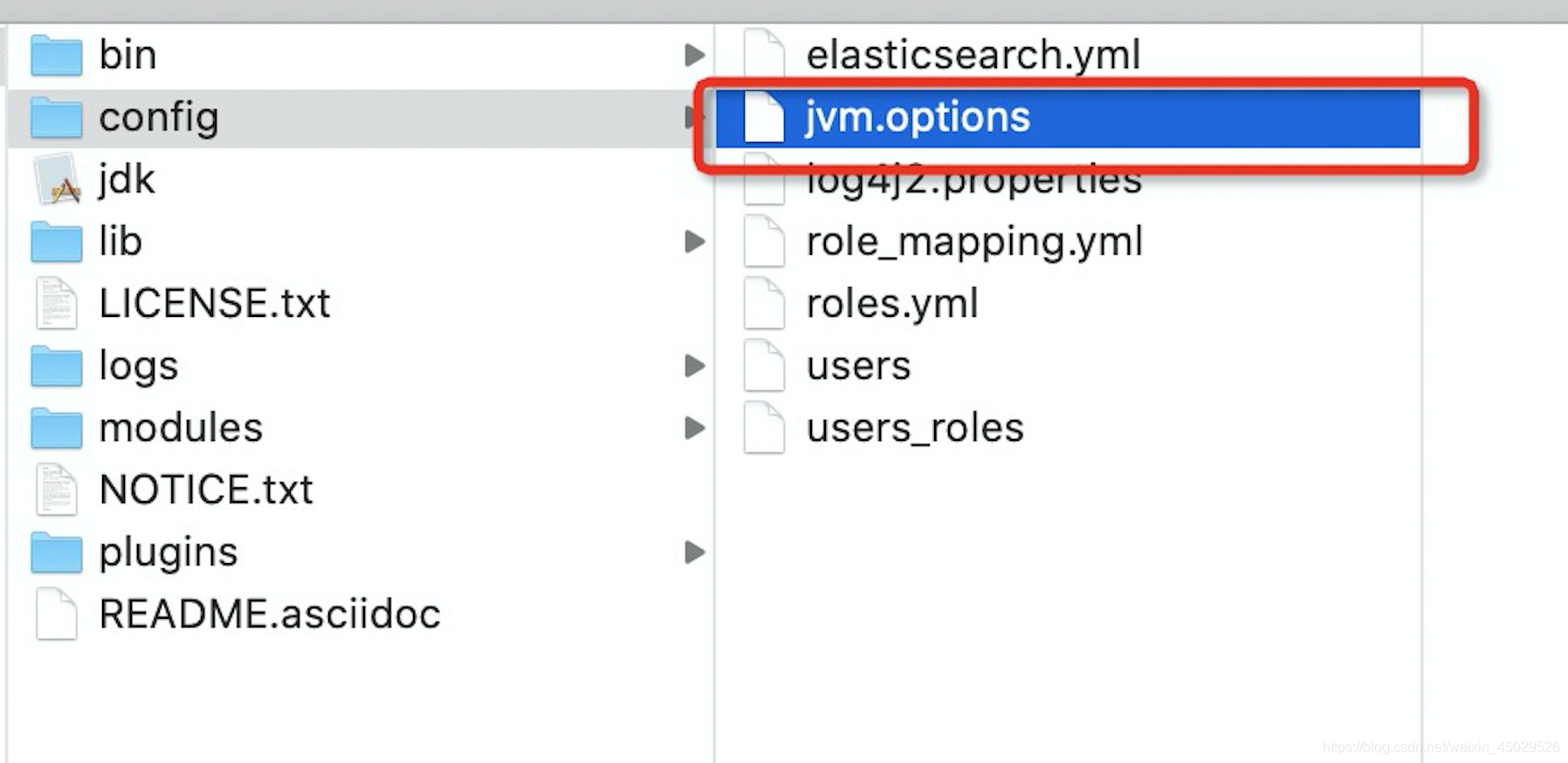Expand the logs folder disclosure arrow
This screenshot has height=763, width=1568.
pyautogui.click(x=695, y=366)
